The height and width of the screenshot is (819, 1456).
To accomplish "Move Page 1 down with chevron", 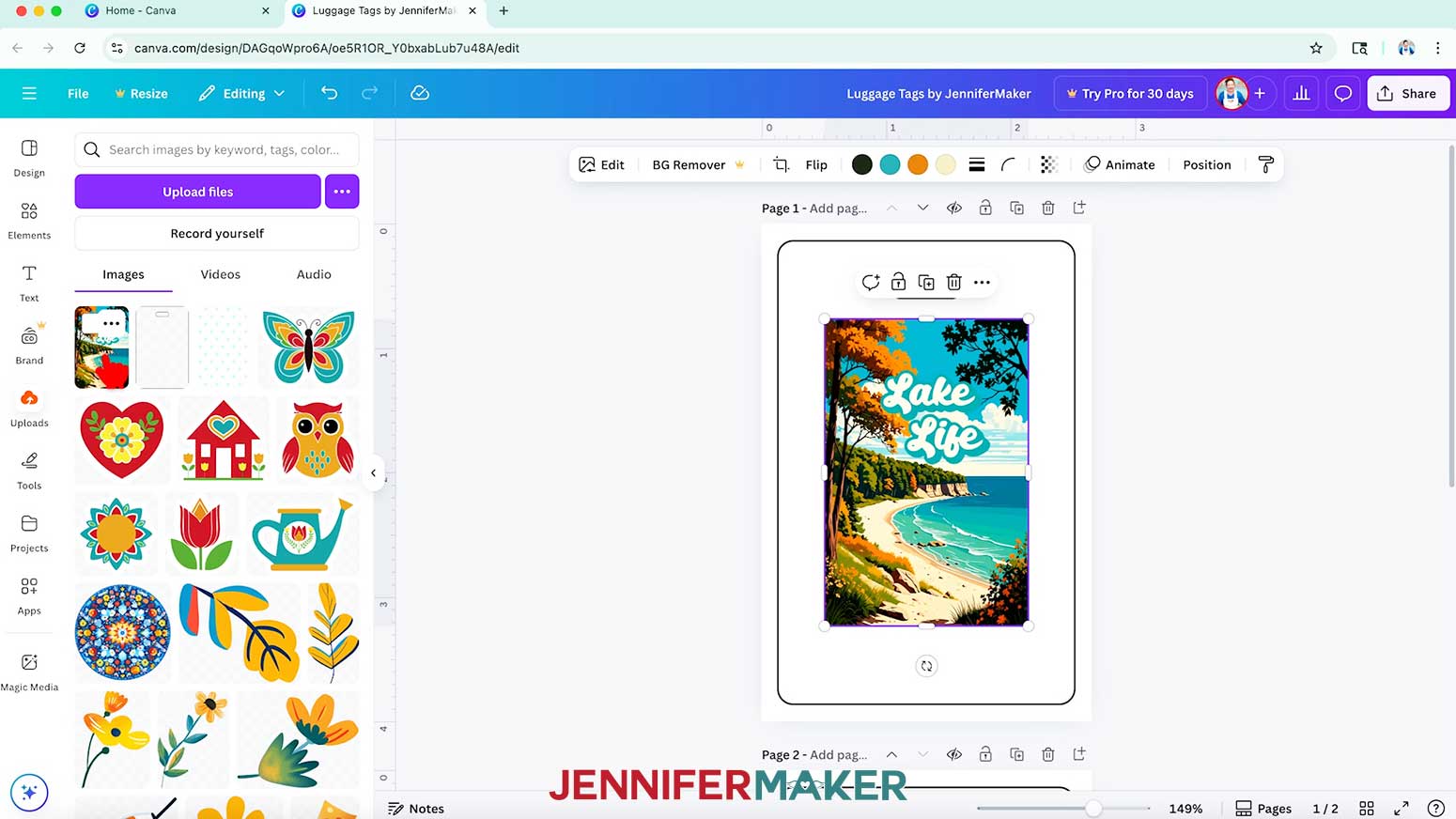I will (x=922, y=208).
